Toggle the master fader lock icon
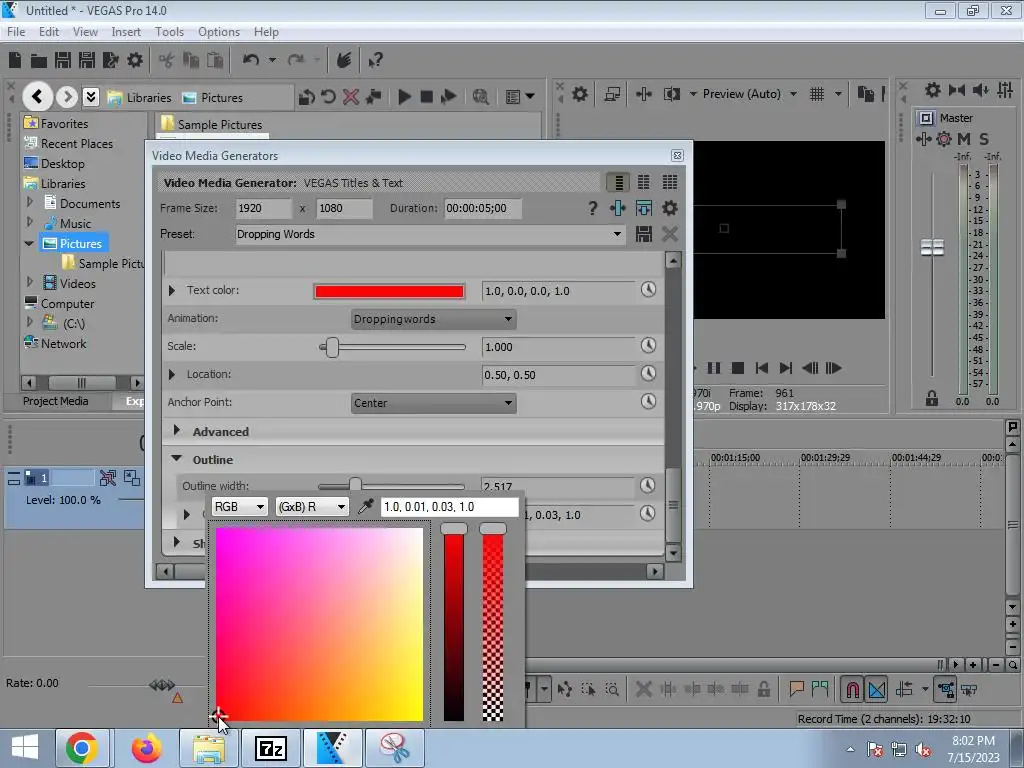 click(x=932, y=398)
